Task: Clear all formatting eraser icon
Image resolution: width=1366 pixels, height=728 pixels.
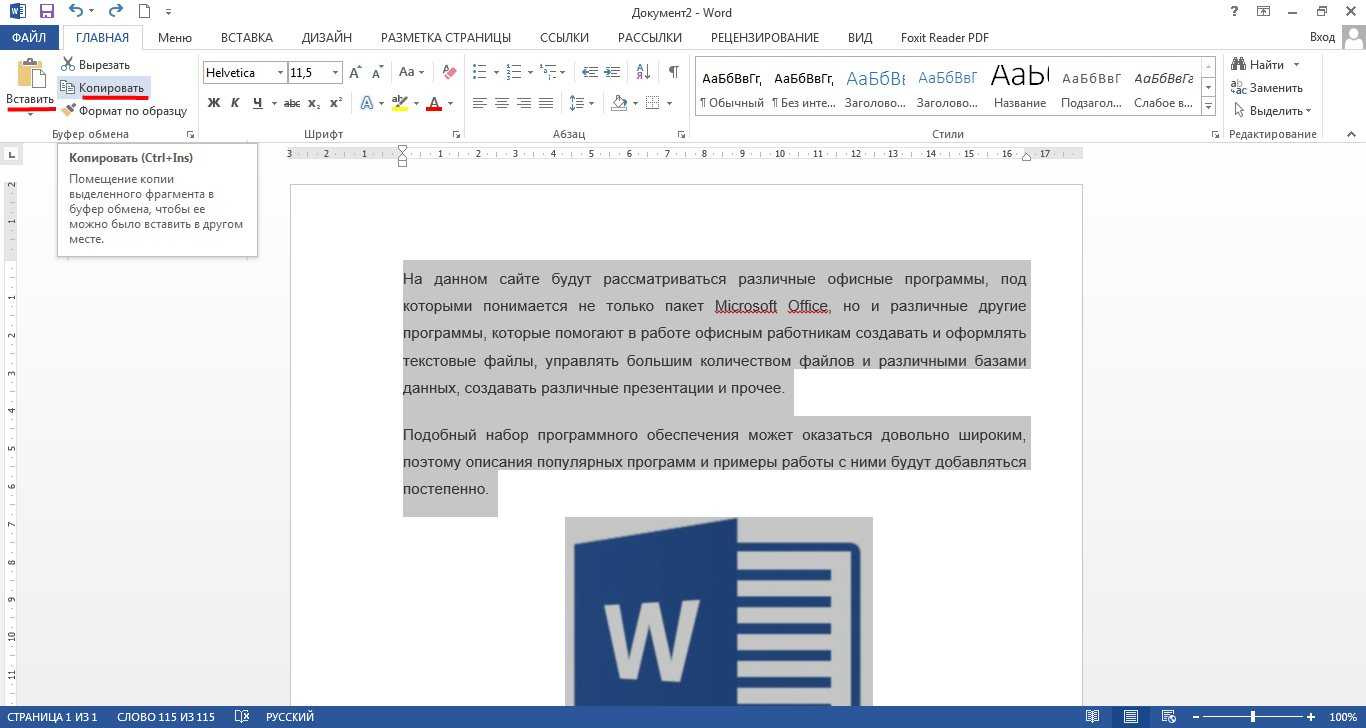Action: click(449, 73)
